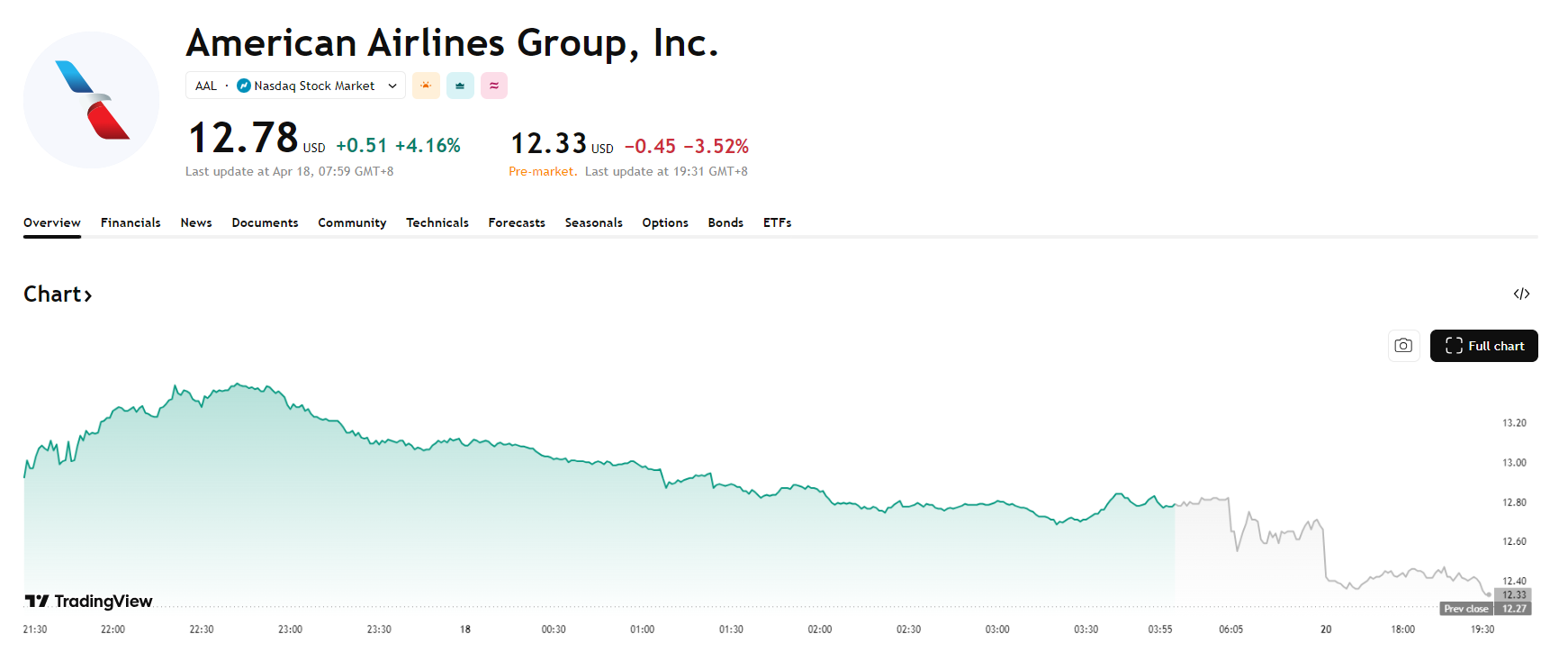Open the ETFs tab

pyautogui.click(x=777, y=222)
